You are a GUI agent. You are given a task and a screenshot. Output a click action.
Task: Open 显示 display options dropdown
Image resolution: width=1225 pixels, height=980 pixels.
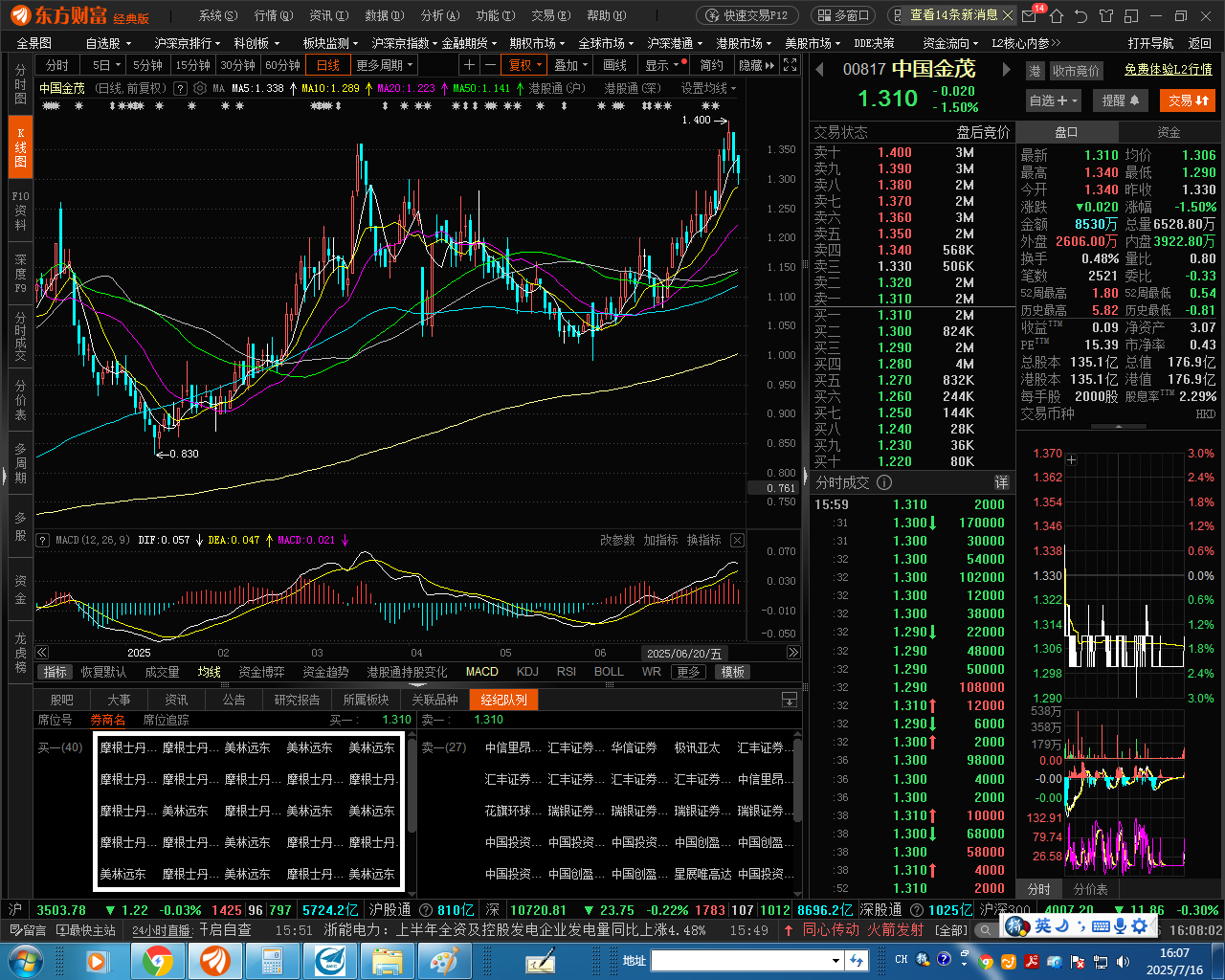[662, 65]
